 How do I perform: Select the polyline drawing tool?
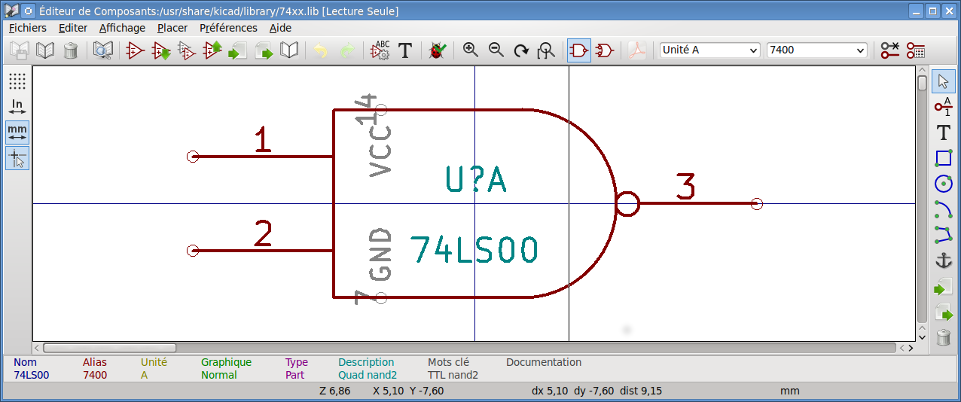click(944, 235)
